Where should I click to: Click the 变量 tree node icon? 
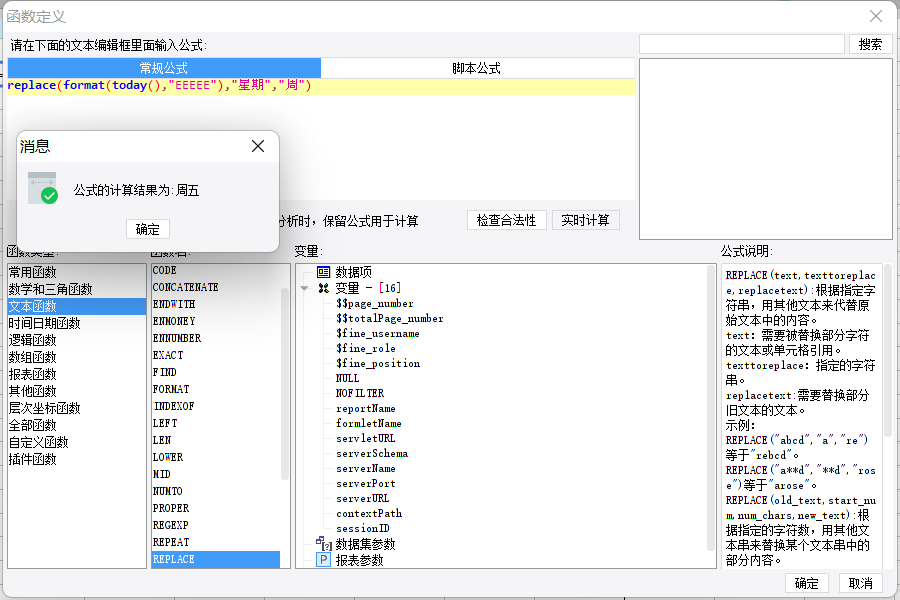click(x=324, y=288)
